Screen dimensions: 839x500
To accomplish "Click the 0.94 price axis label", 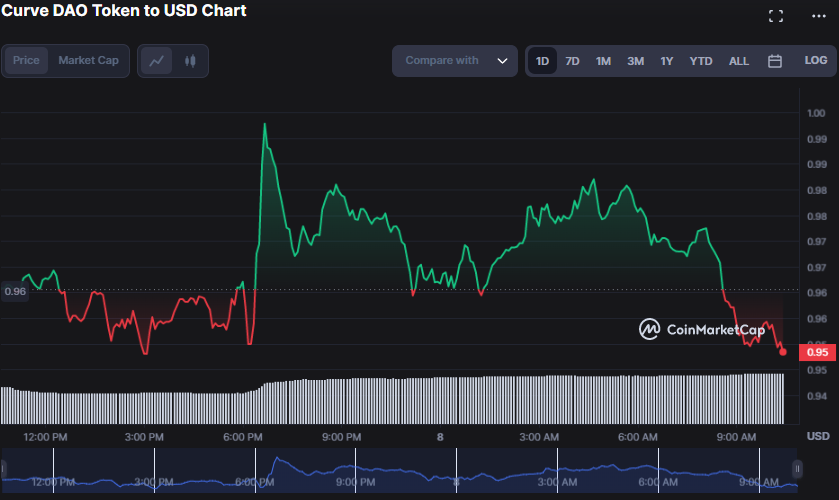I will (817, 396).
